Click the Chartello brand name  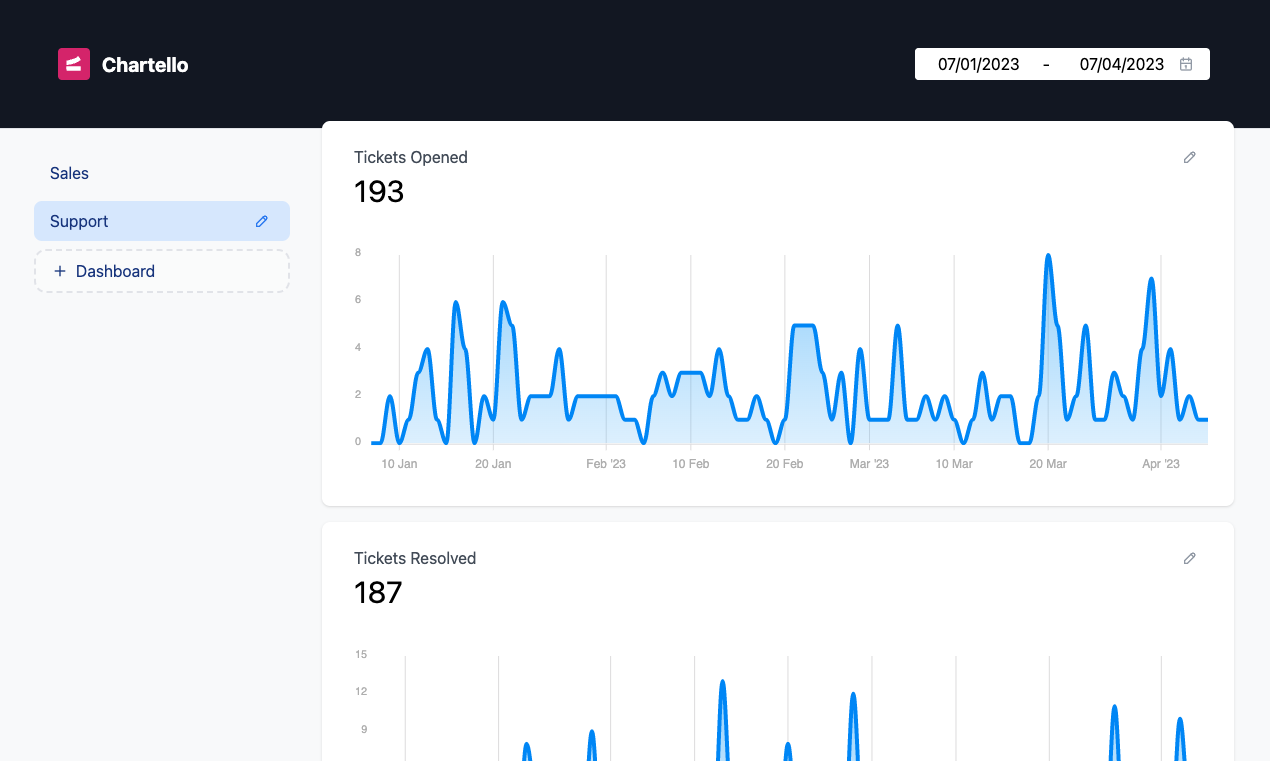tap(145, 65)
